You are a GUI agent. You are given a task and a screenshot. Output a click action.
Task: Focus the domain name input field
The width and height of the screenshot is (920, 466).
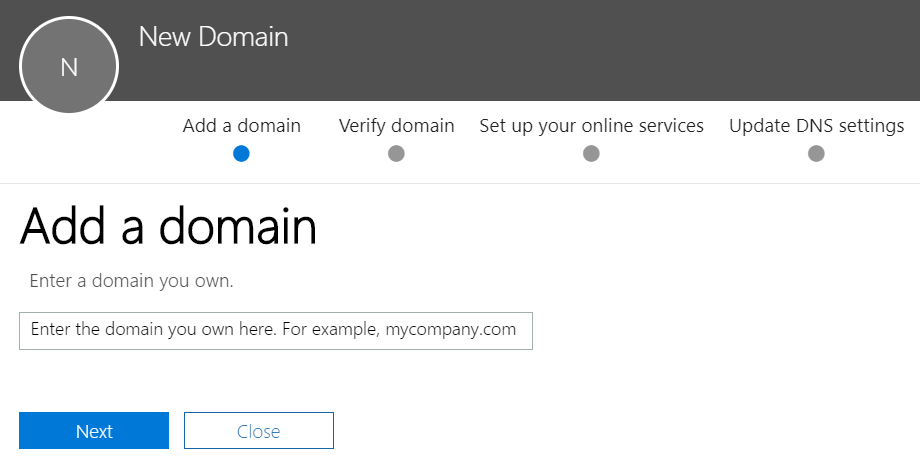[276, 331]
